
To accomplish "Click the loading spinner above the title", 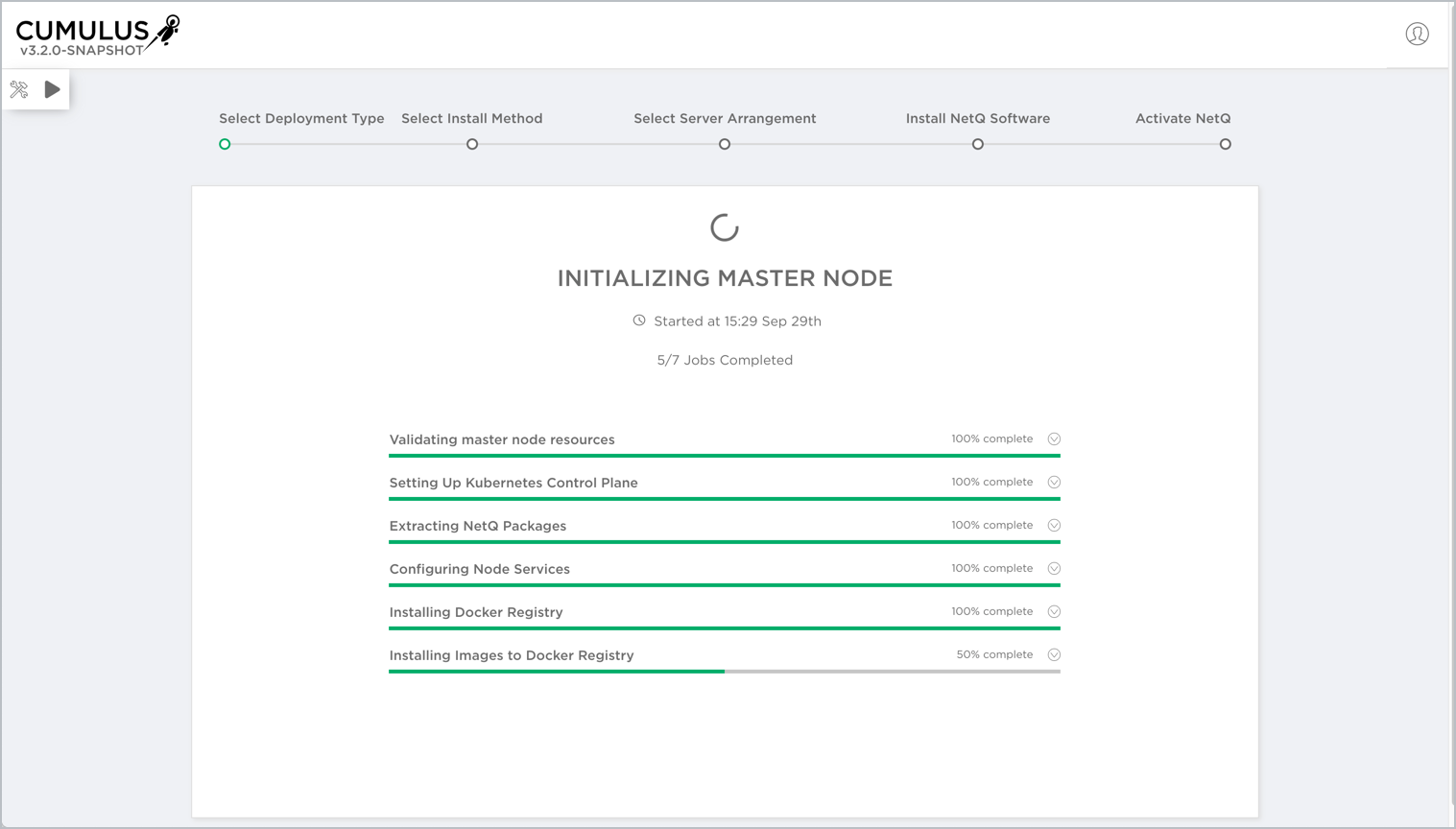I will (725, 227).
